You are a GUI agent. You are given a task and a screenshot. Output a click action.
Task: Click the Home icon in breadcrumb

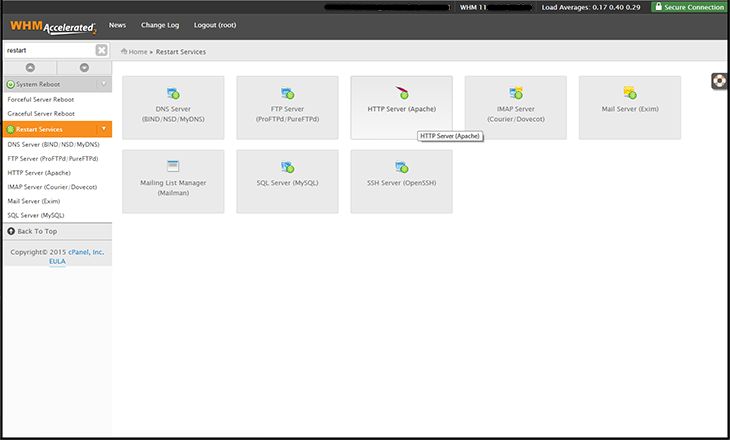(124, 51)
